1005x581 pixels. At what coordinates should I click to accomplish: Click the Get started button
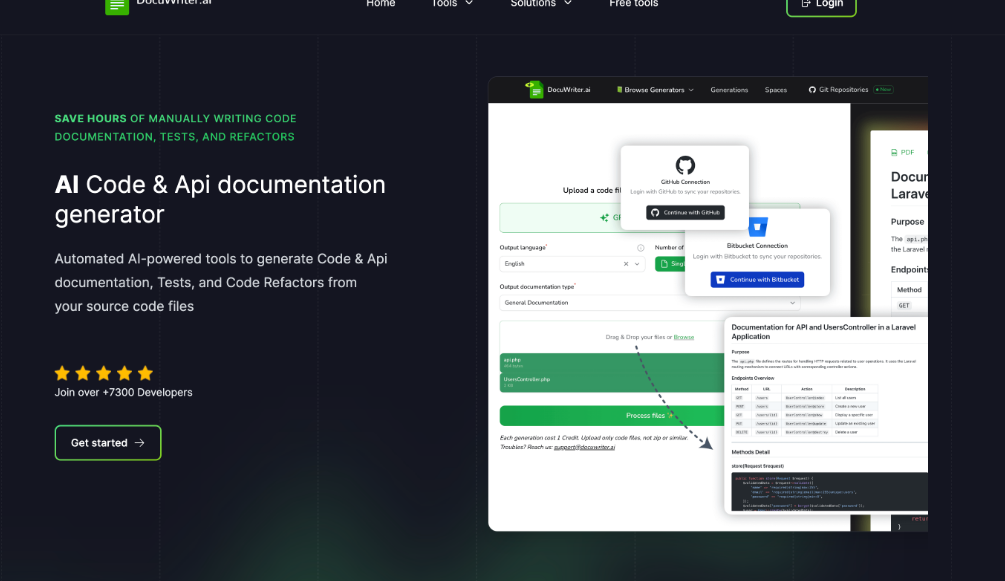click(x=108, y=442)
